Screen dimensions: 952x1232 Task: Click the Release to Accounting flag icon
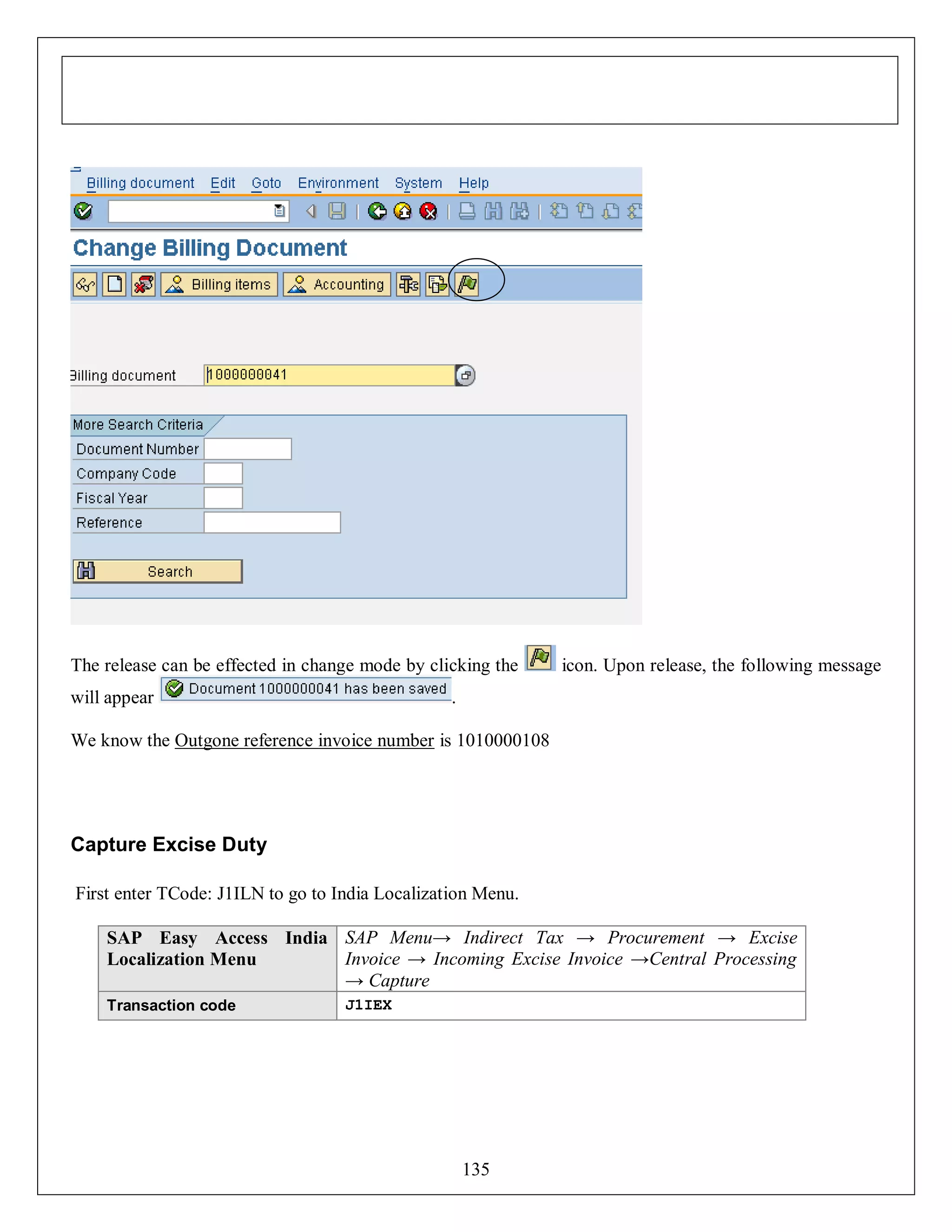click(x=468, y=284)
